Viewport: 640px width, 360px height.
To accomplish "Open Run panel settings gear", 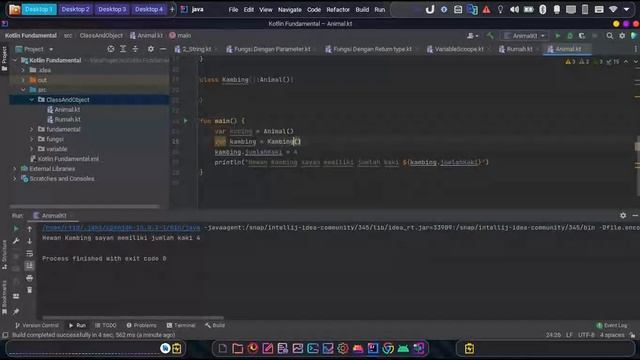I will (623, 216).
